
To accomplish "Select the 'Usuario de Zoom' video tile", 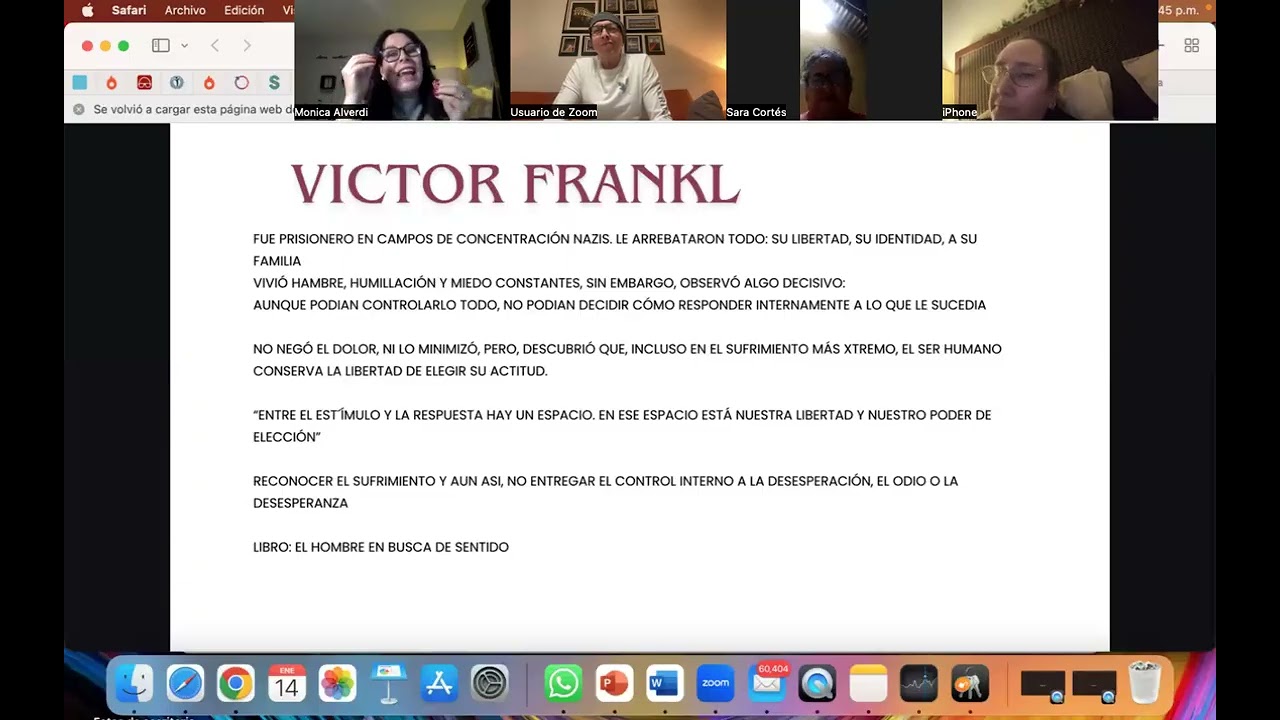I will pyautogui.click(x=618, y=60).
